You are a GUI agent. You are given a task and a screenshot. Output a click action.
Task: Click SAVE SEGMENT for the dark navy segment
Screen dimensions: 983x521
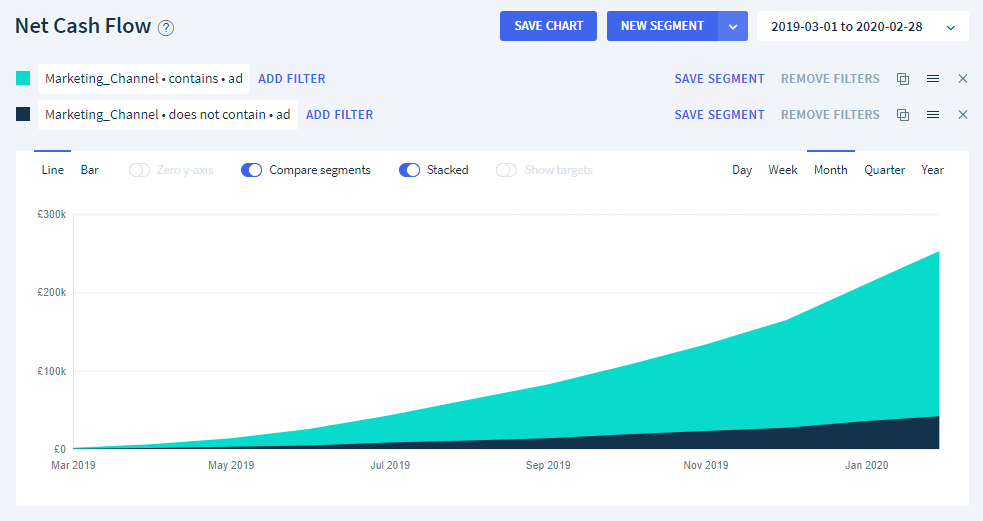(x=720, y=115)
